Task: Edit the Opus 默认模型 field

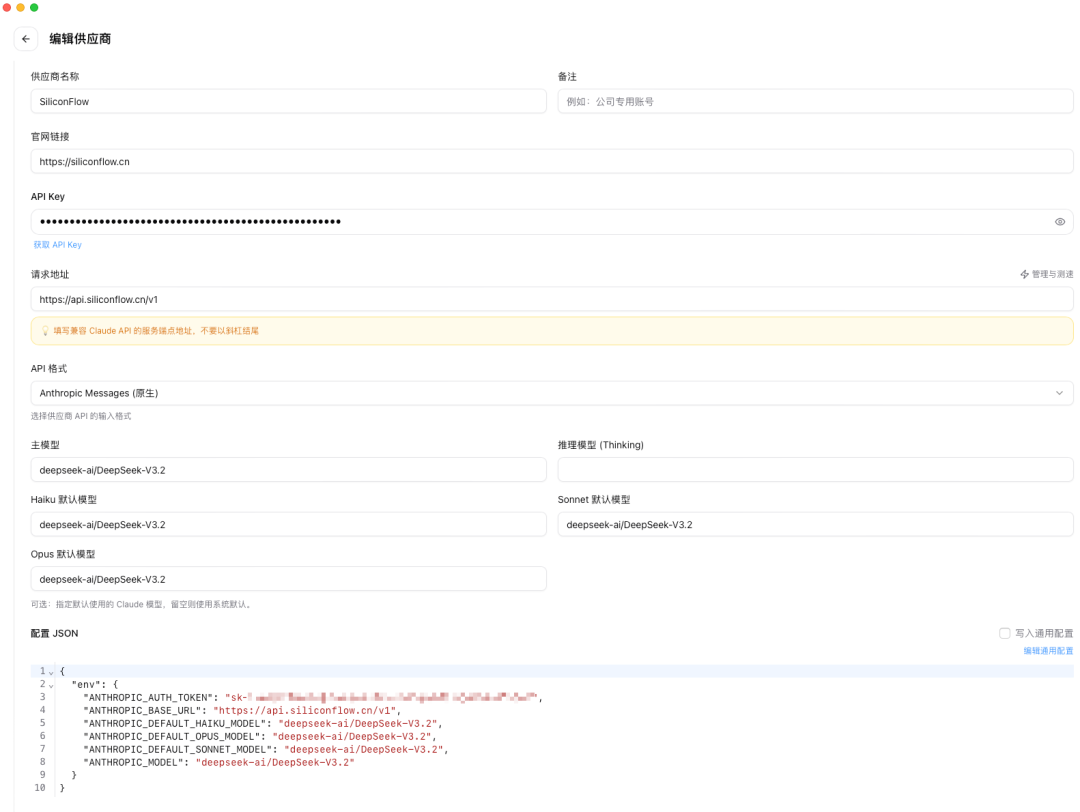Action: (x=289, y=579)
